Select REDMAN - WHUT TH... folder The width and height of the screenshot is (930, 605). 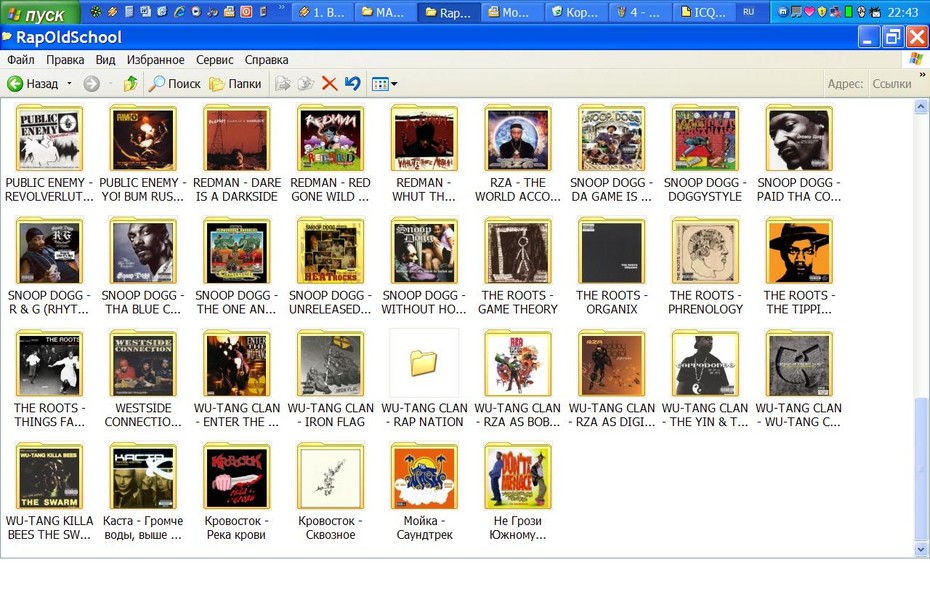[424, 154]
